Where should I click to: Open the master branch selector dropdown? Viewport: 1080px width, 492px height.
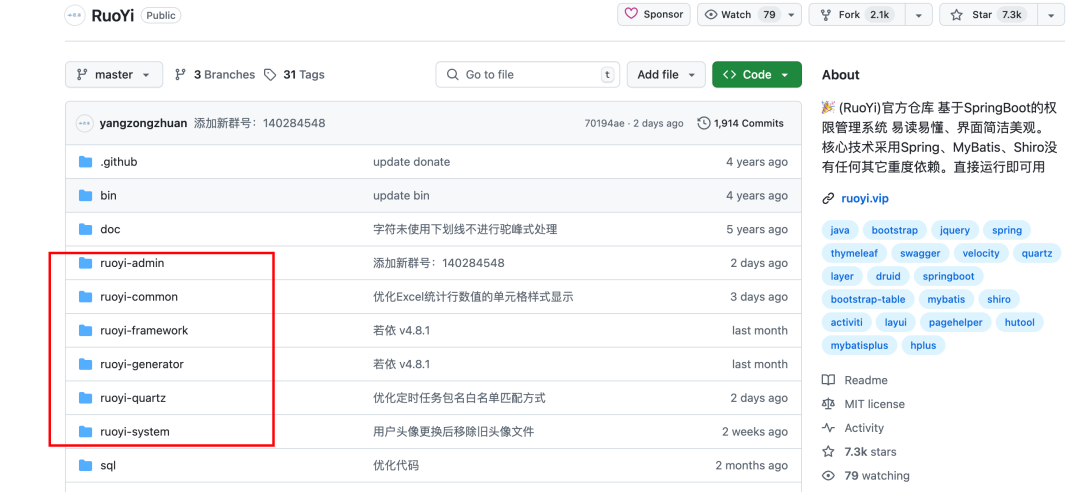click(114, 74)
